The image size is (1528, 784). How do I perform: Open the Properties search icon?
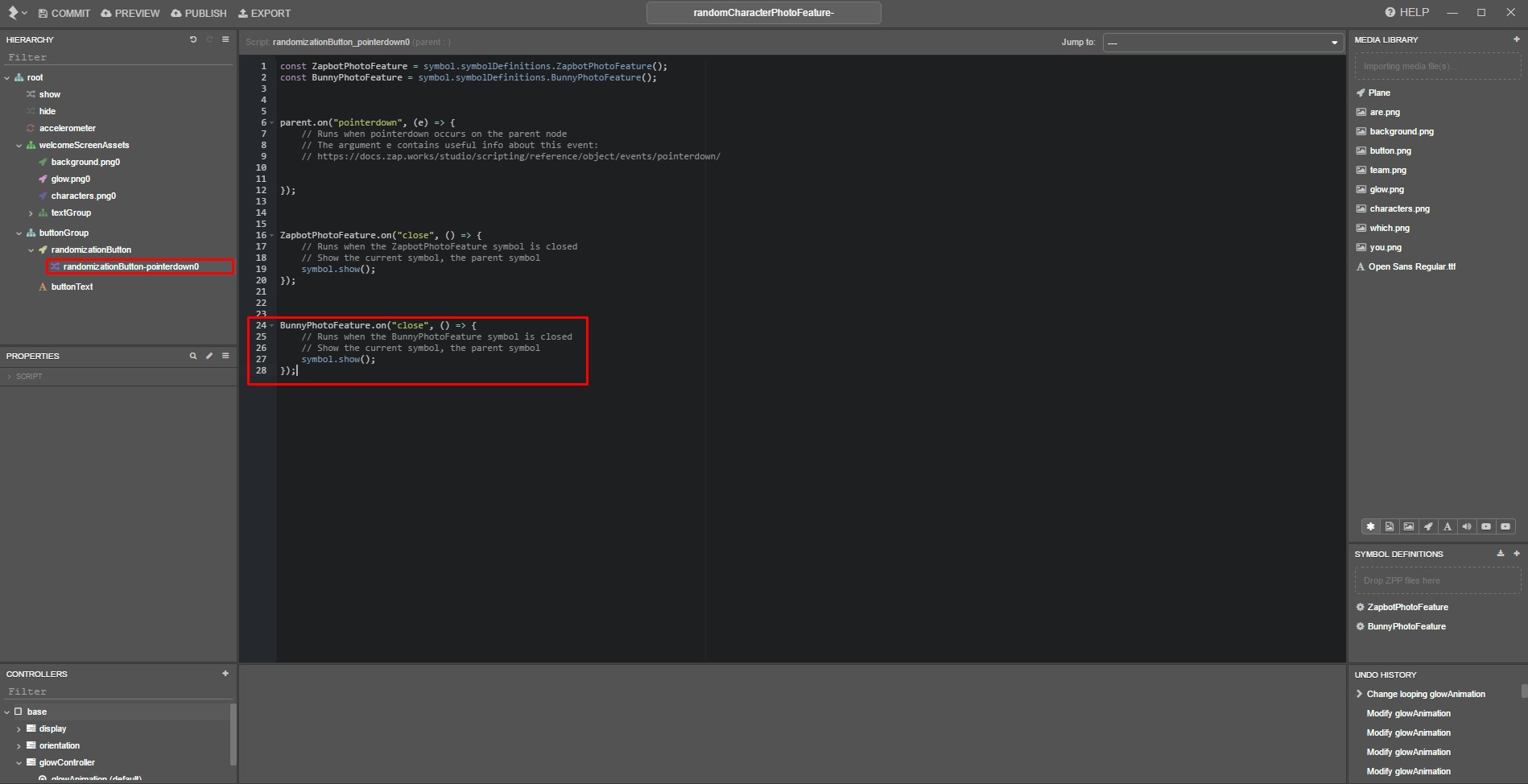[193, 356]
